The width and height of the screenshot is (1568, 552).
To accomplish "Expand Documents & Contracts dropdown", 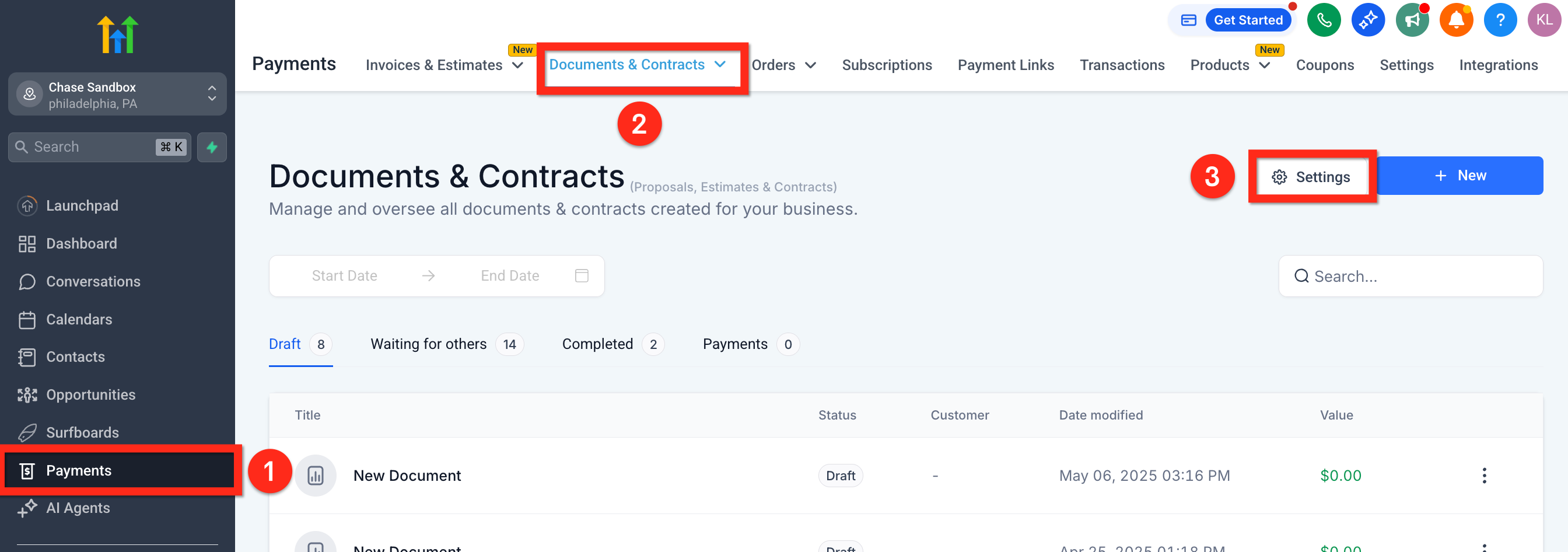I will (636, 65).
